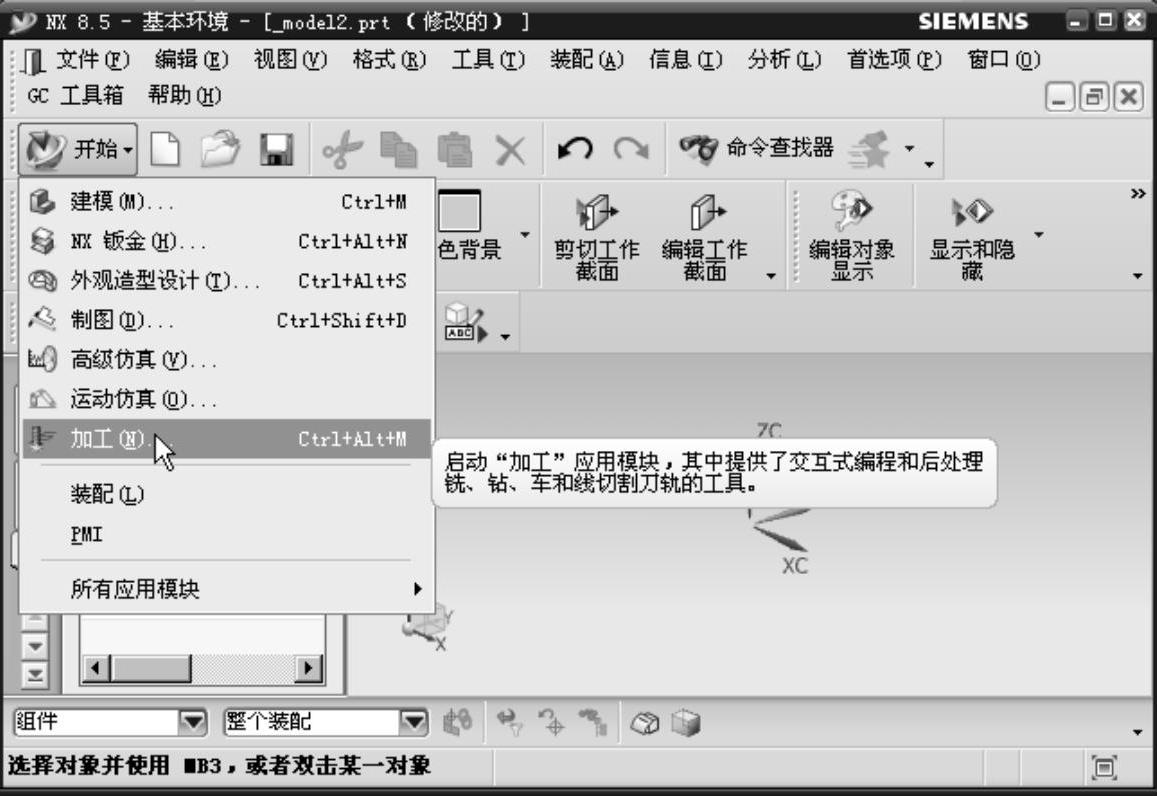
Task: Select 加工(N) manufacturing entry
Action: pyautogui.click(x=226, y=439)
